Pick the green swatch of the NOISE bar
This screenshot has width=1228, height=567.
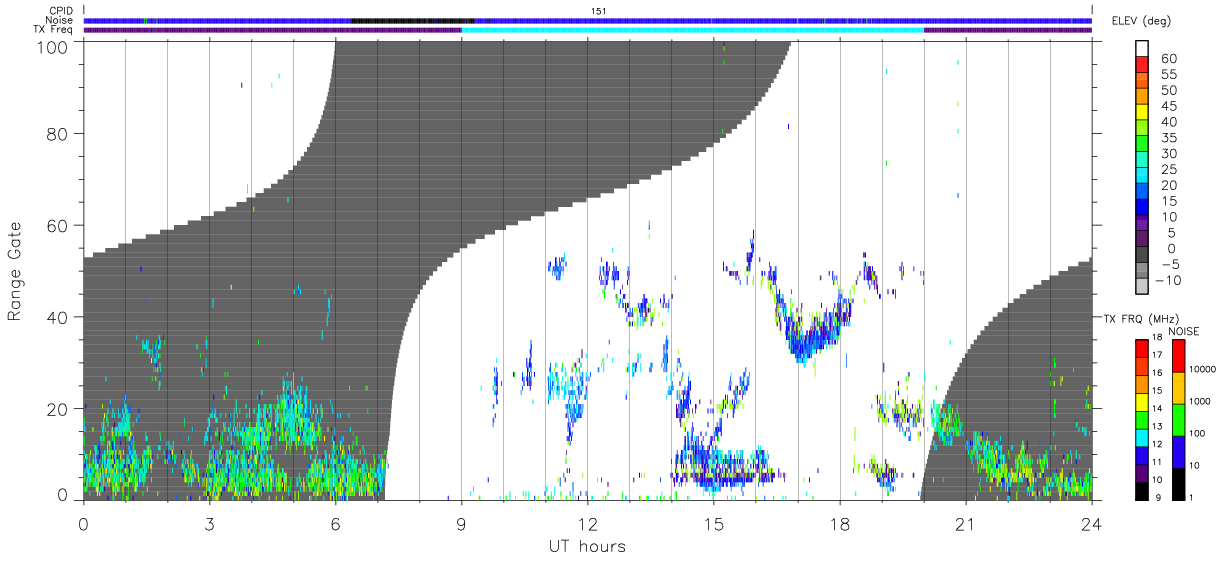(x=1179, y=419)
